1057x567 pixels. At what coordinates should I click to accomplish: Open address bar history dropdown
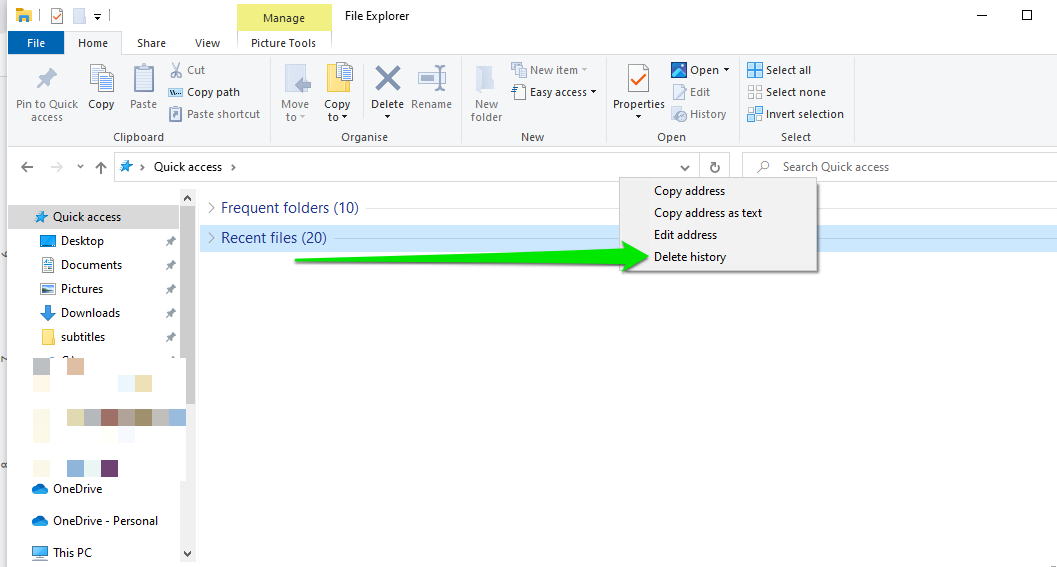click(x=685, y=167)
